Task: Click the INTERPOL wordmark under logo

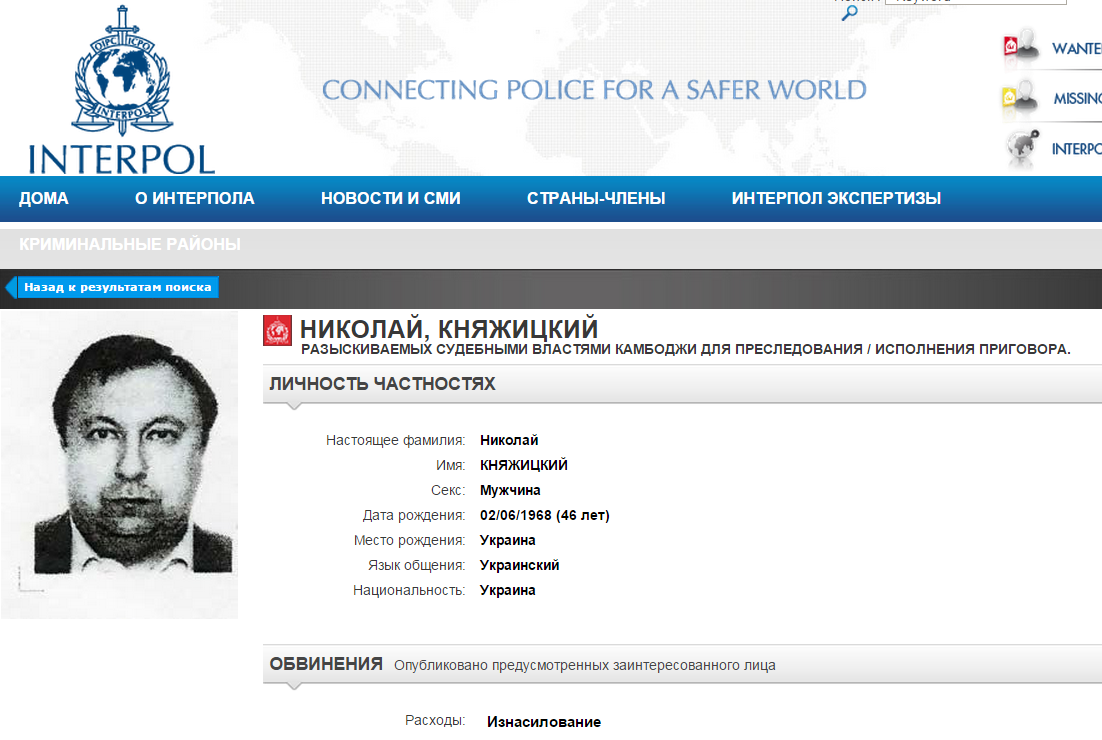Action: tap(122, 160)
